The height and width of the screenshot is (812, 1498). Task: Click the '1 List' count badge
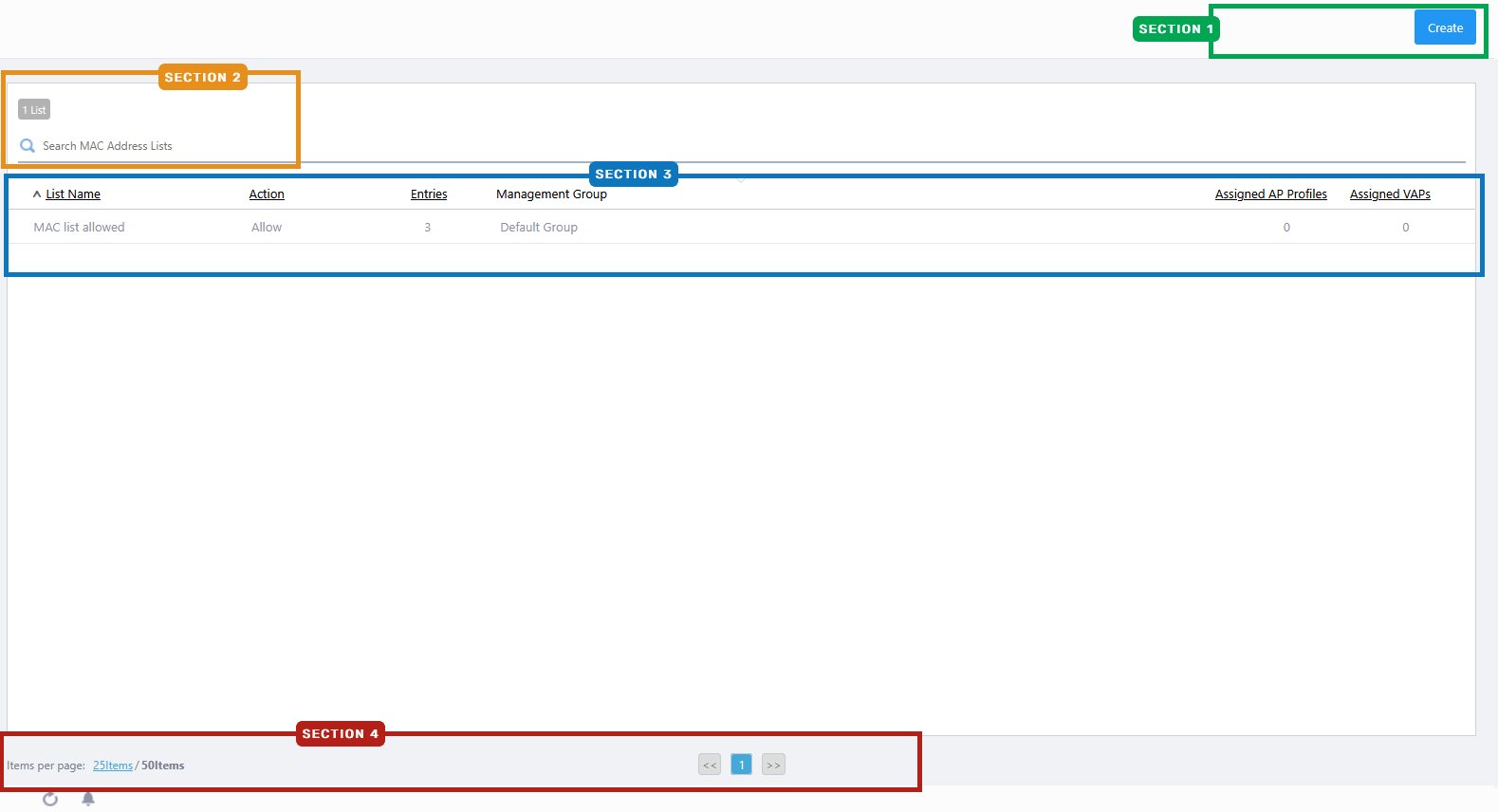34,110
